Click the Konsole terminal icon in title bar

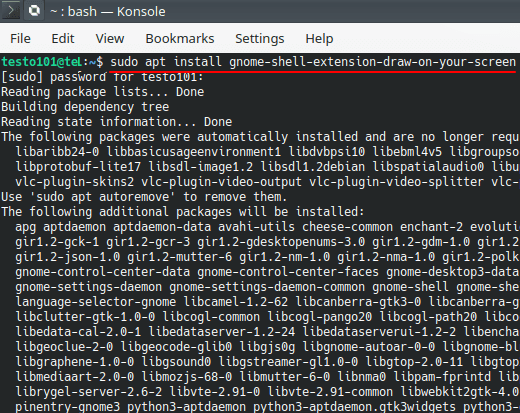(x=11, y=10)
